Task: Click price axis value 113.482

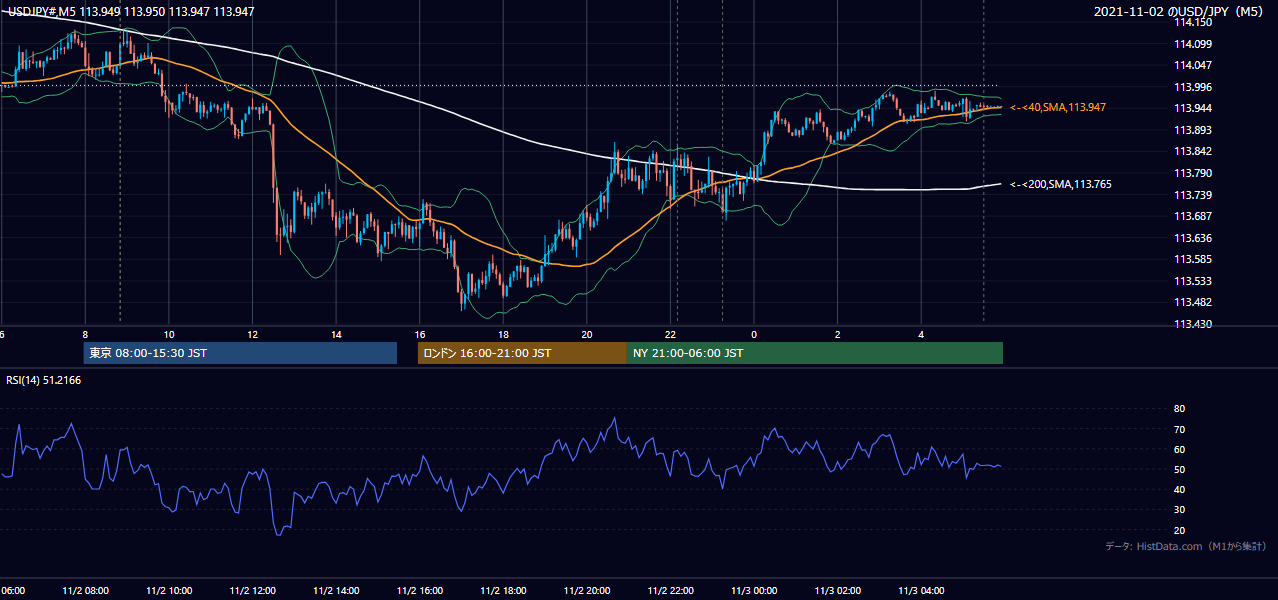Action: (x=1191, y=303)
